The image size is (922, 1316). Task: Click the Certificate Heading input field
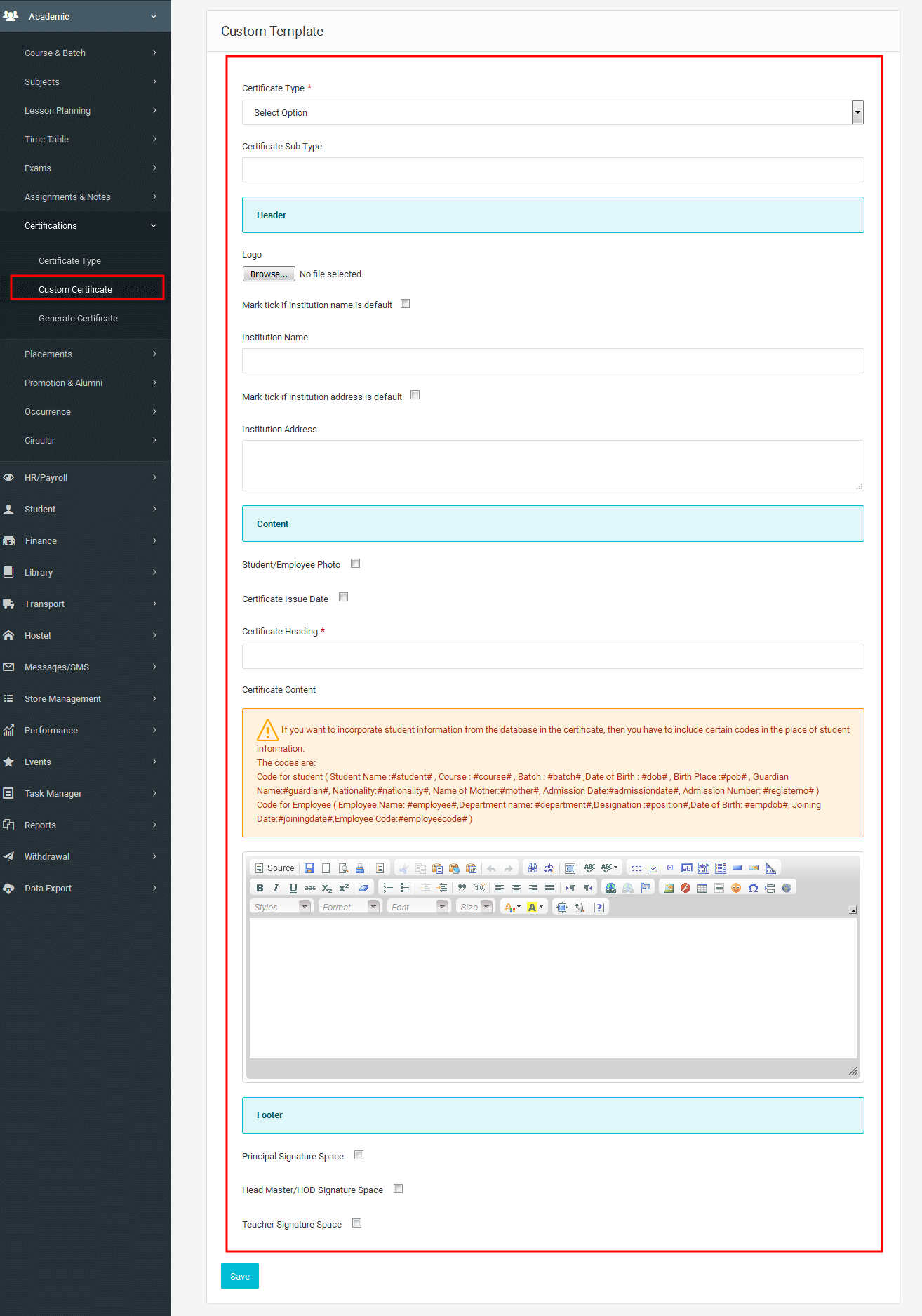(x=553, y=656)
